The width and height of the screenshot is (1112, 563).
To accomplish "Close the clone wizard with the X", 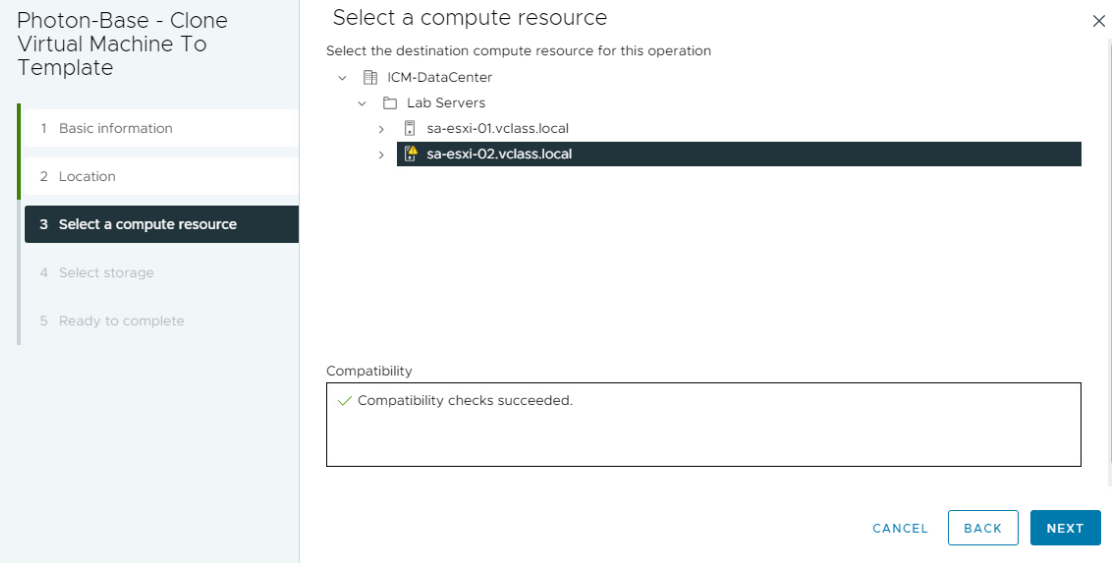I will tap(1099, 21).
